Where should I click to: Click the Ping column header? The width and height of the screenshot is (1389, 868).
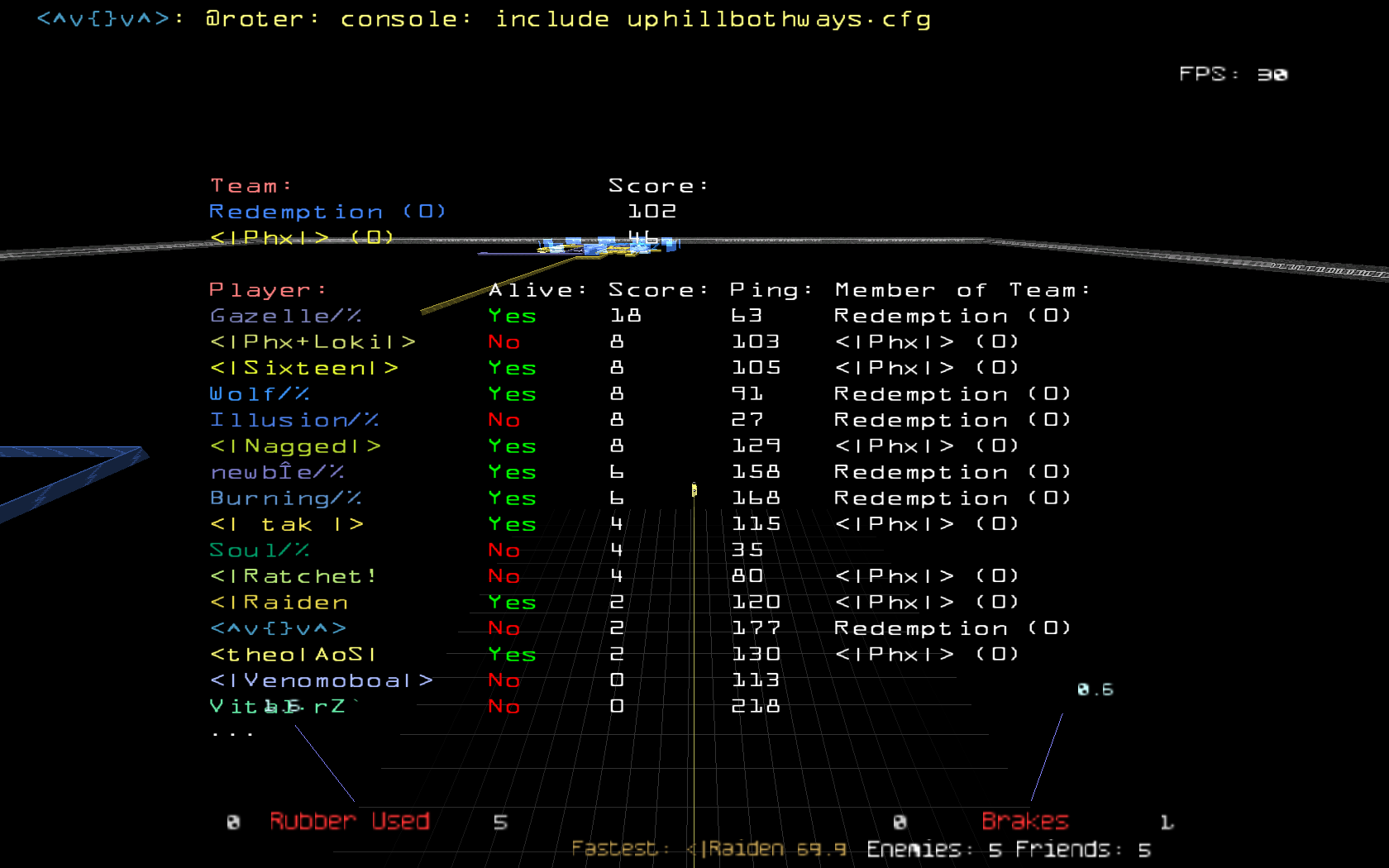tap(771, 290)
